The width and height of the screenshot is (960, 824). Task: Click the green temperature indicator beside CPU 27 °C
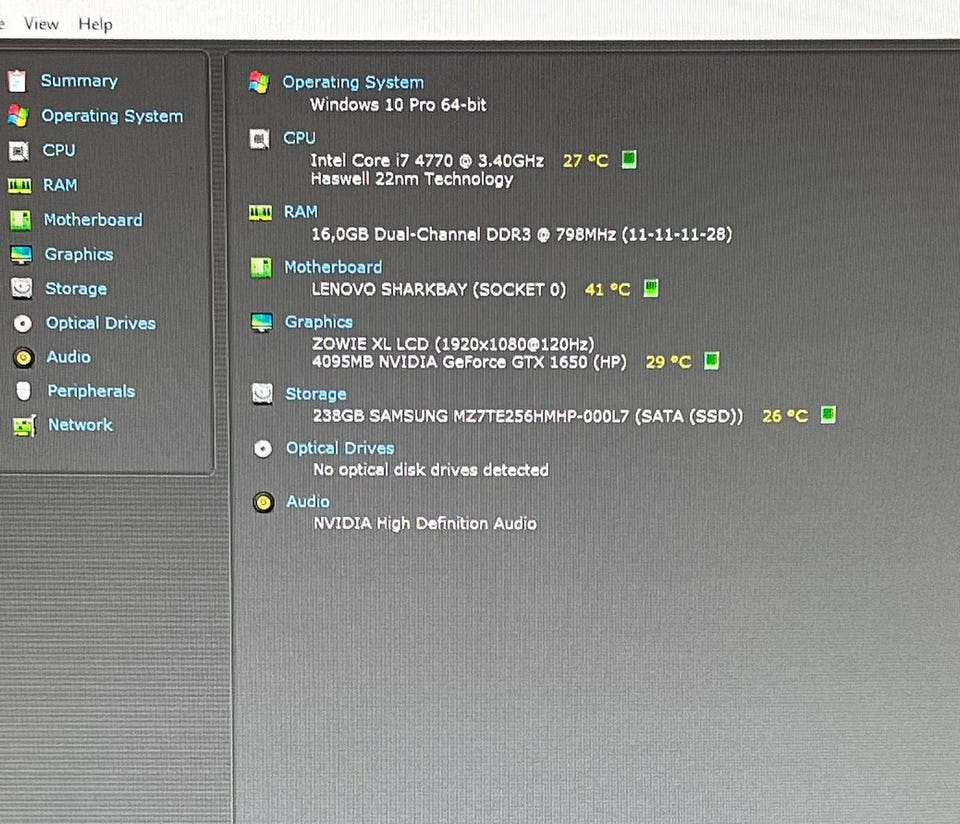(629, 159)
